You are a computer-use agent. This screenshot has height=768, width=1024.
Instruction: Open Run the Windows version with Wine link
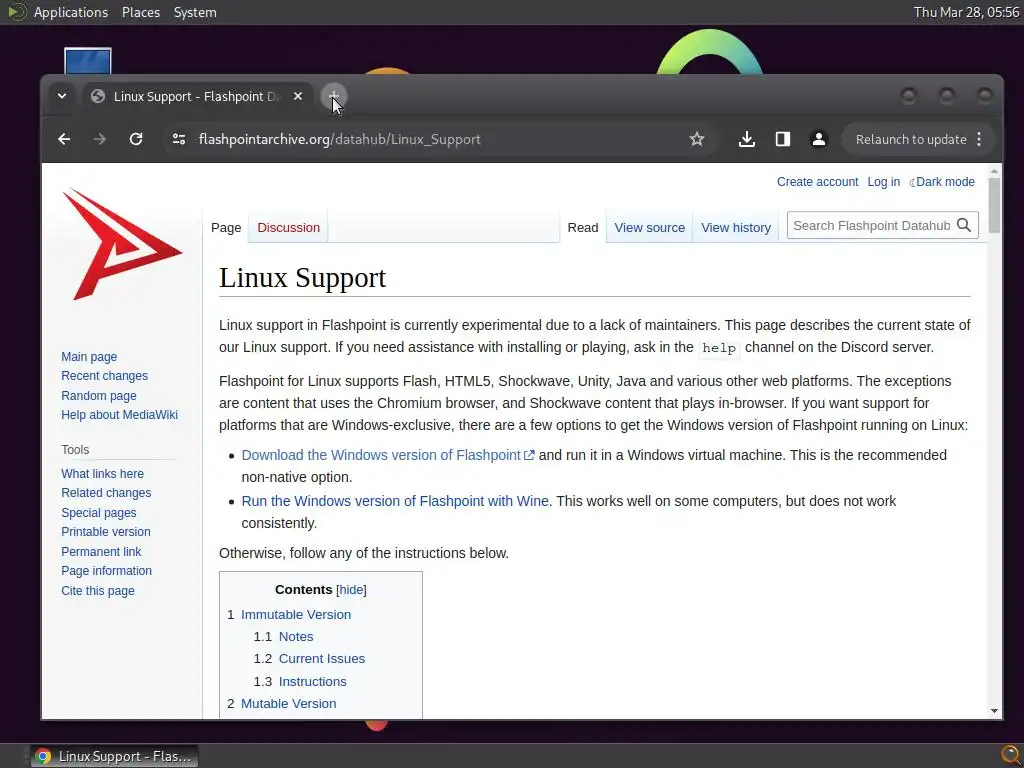tap(395, 501)
